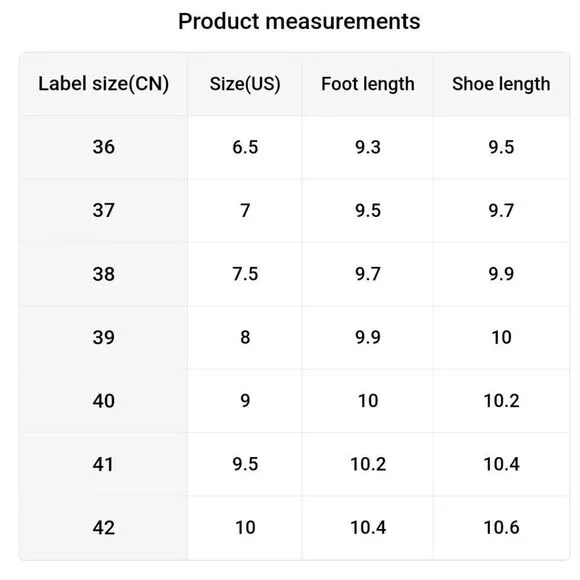Screen dimensions: 580x580
Task: Select label size 42 cell
Action: [x=104, y=528]
